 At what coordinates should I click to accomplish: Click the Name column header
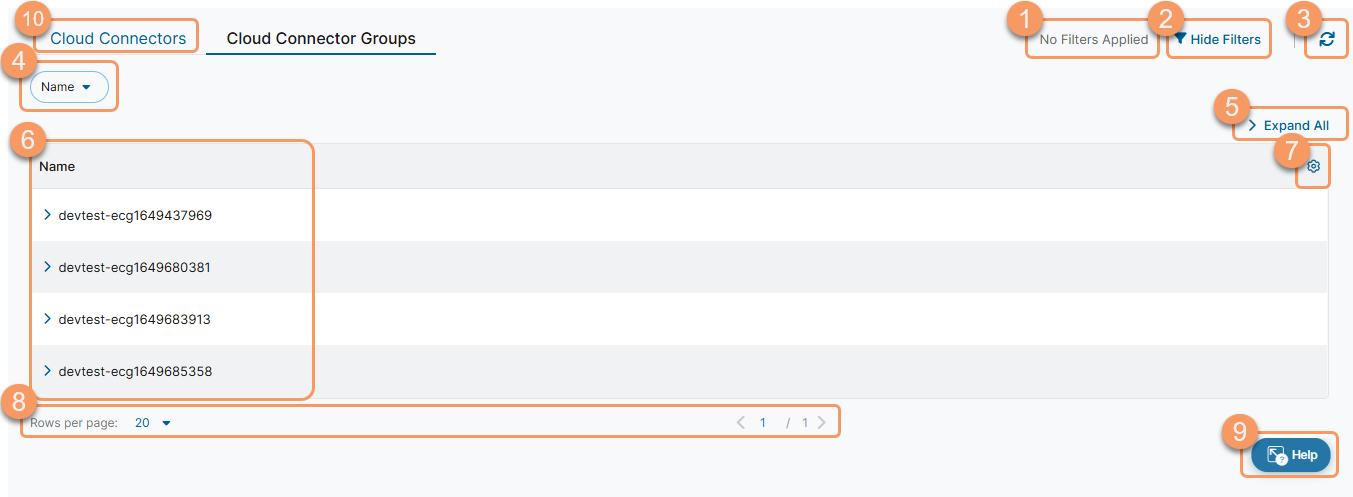(58, 167)
